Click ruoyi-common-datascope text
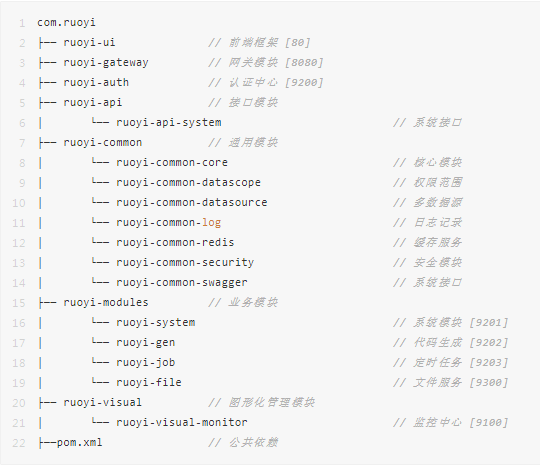 (x=188, y=183)
